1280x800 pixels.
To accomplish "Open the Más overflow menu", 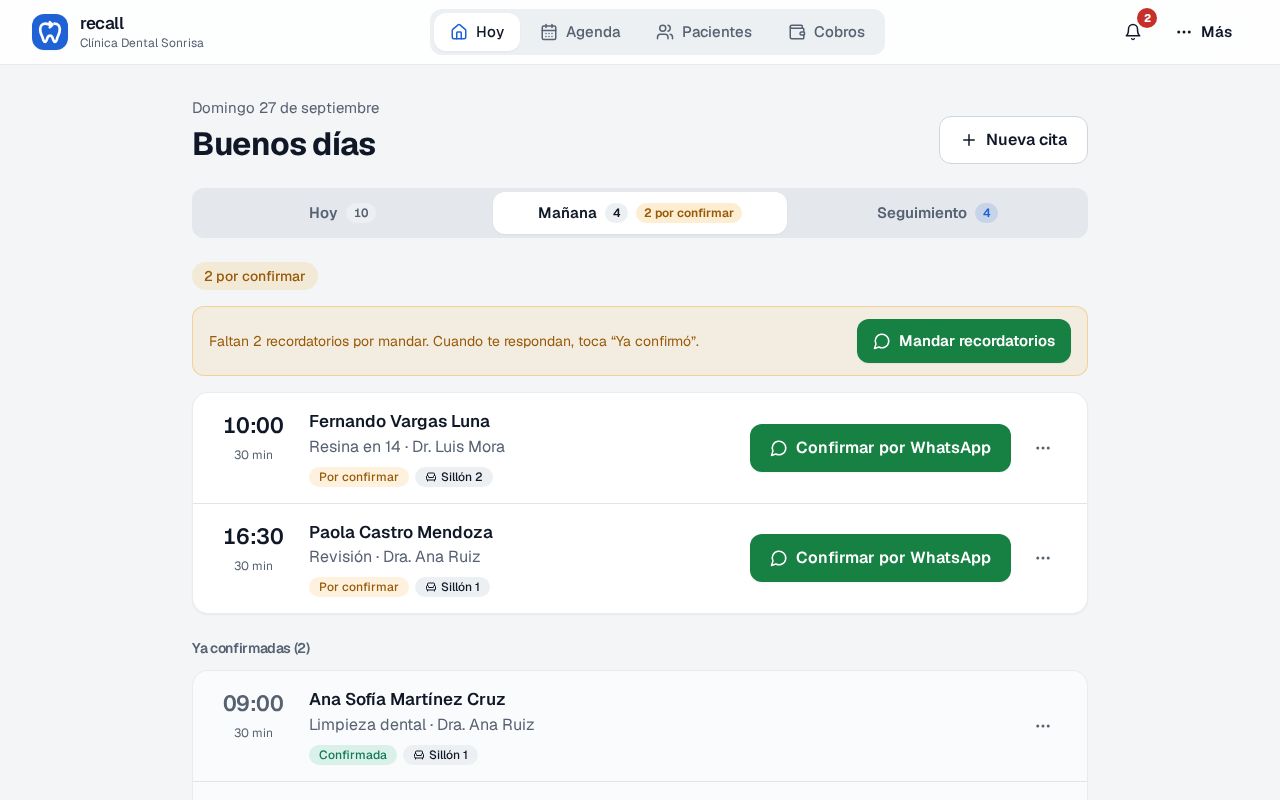I will tap(1204, 32).
